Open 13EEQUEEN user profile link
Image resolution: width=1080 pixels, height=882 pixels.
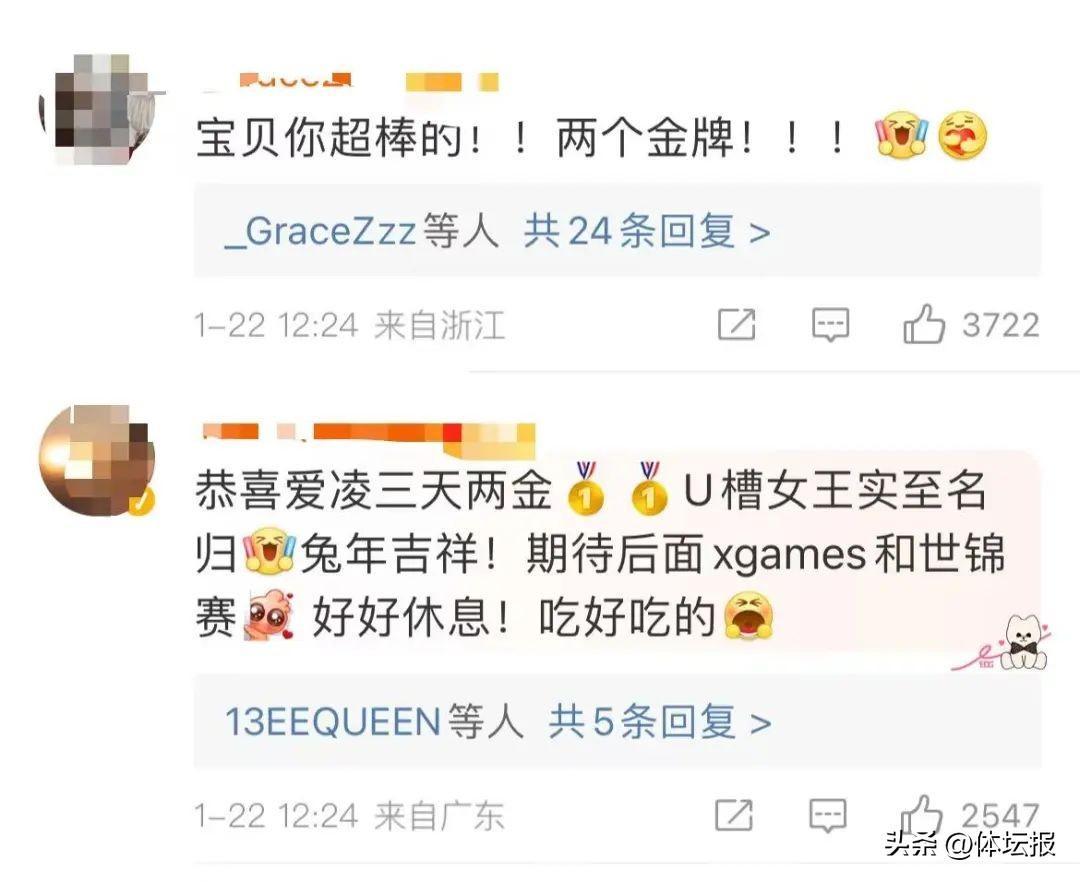333,722
